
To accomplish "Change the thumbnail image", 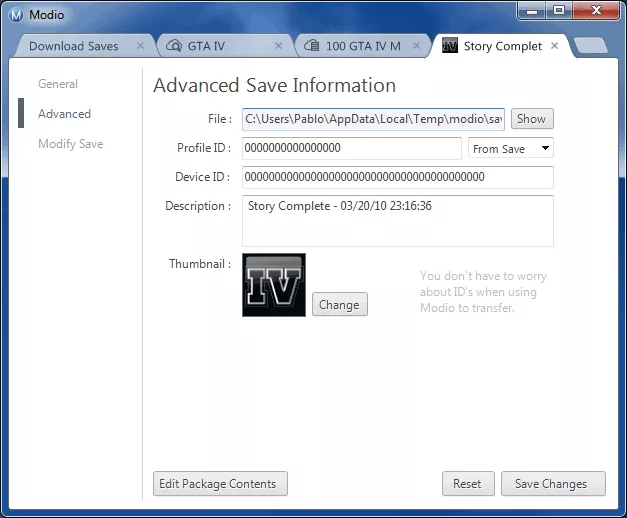I will [x=339, y=304].
